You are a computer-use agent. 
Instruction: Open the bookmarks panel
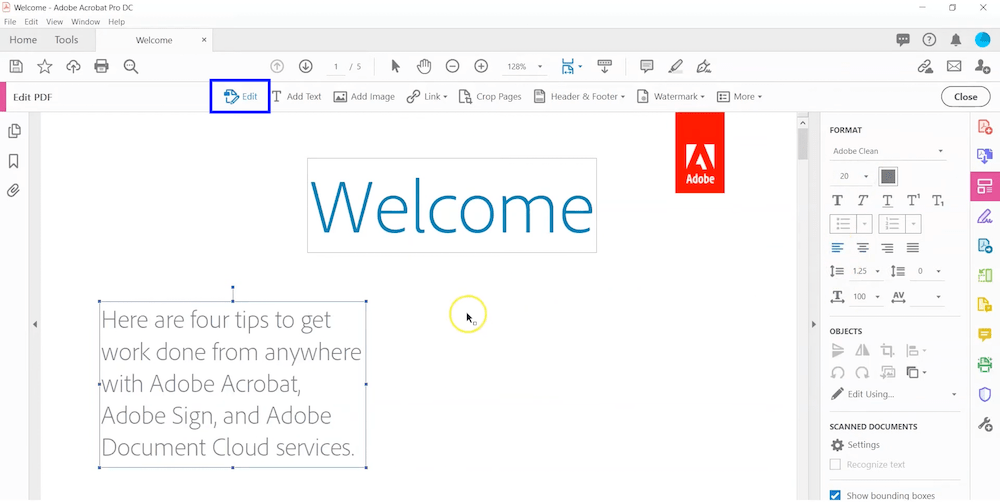14,161
